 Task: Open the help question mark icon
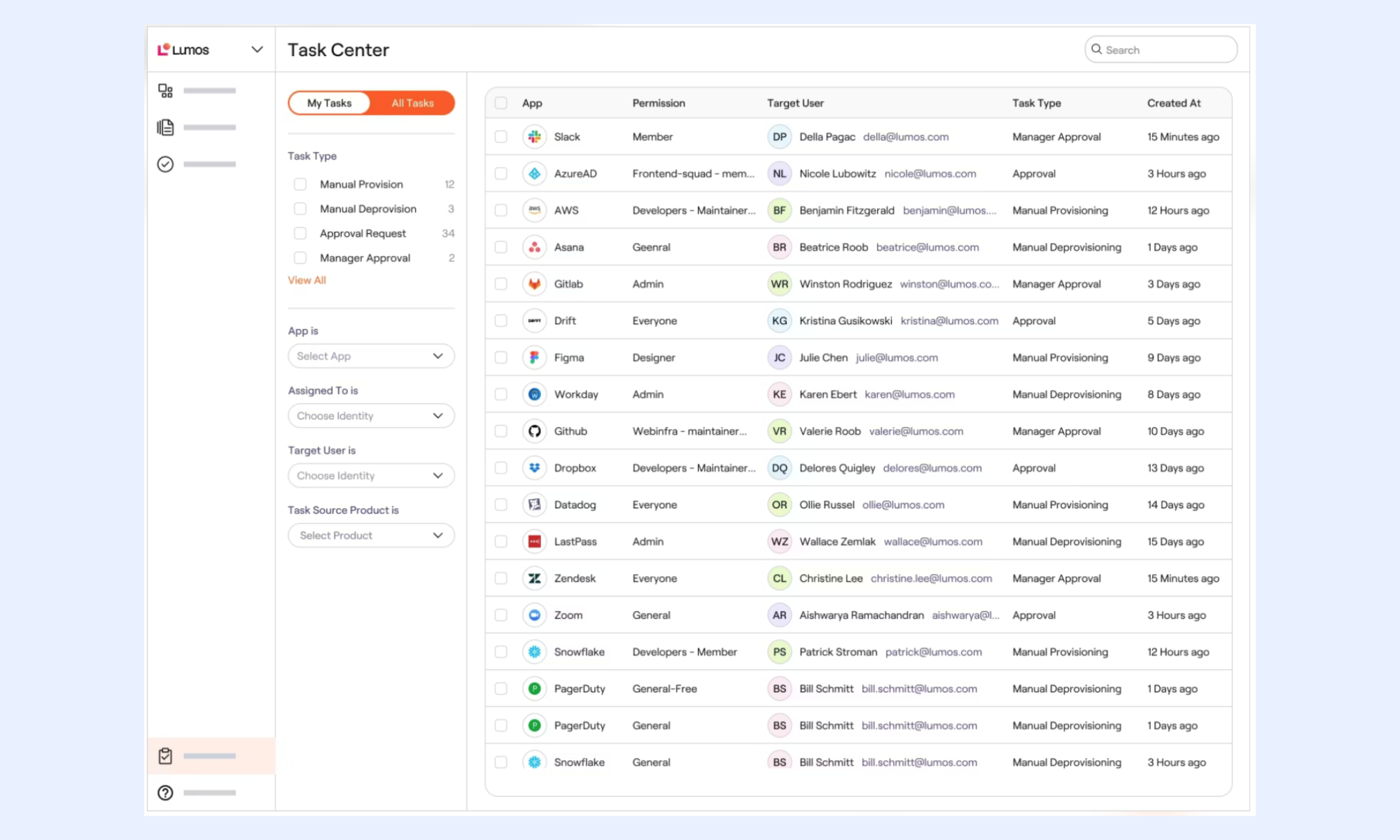coord(165,793)
